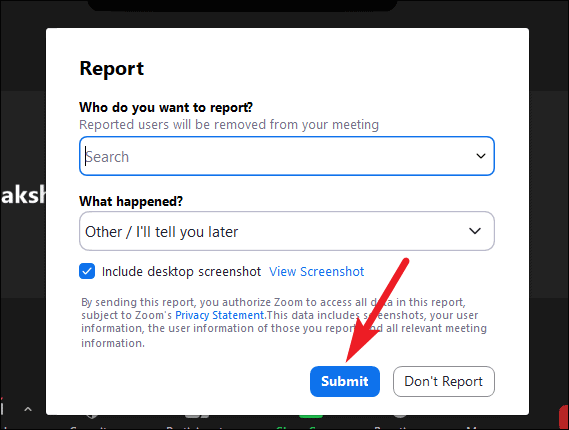
Task: Open the What happened chevron arrow
Action: tap(475, 231)
